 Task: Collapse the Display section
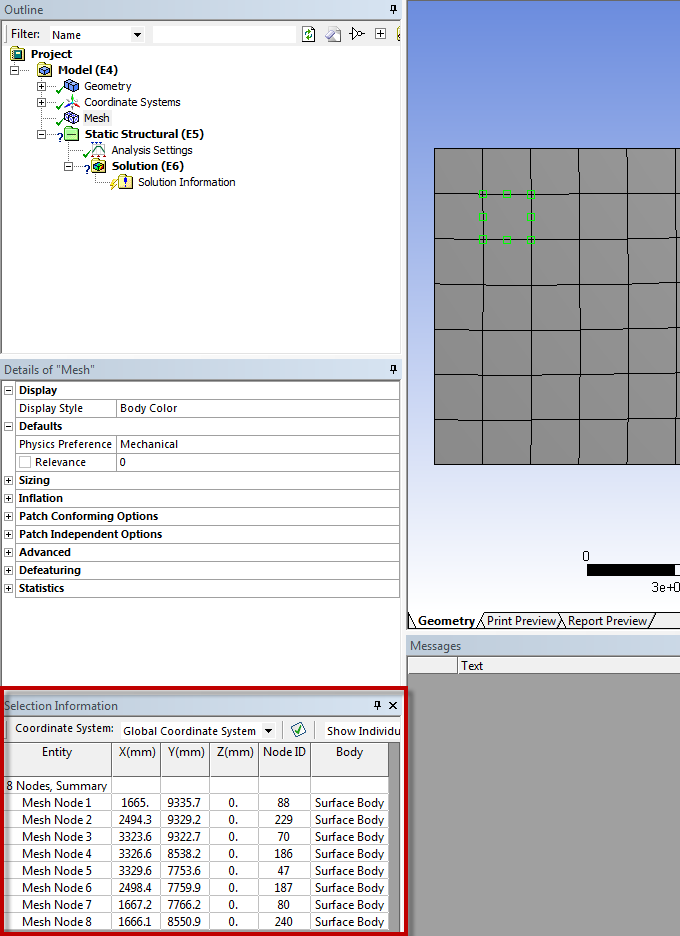[x=8, y=390]
